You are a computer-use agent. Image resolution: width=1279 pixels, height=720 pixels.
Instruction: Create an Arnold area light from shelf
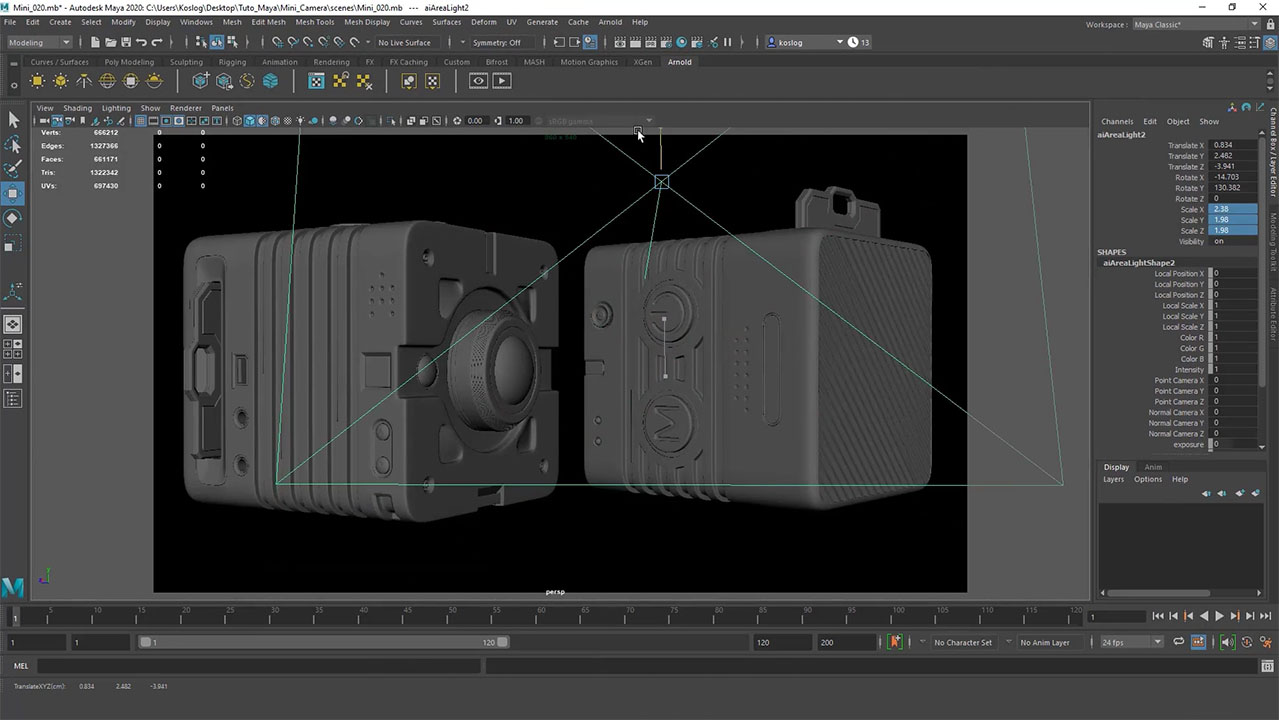38,81
